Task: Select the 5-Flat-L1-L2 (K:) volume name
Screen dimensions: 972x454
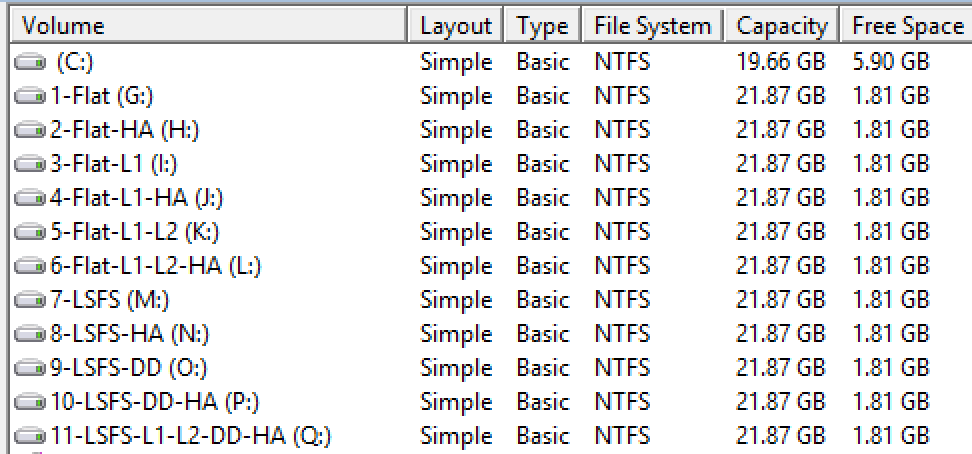Action: [134, 232]
